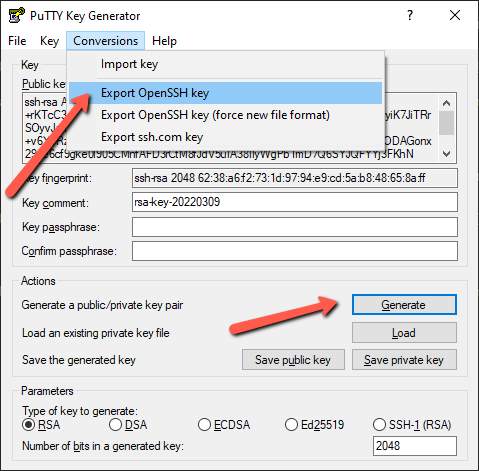479x471 pixels.
Task: Focus the Confirm passphrase field
Action: click(295, 251)
